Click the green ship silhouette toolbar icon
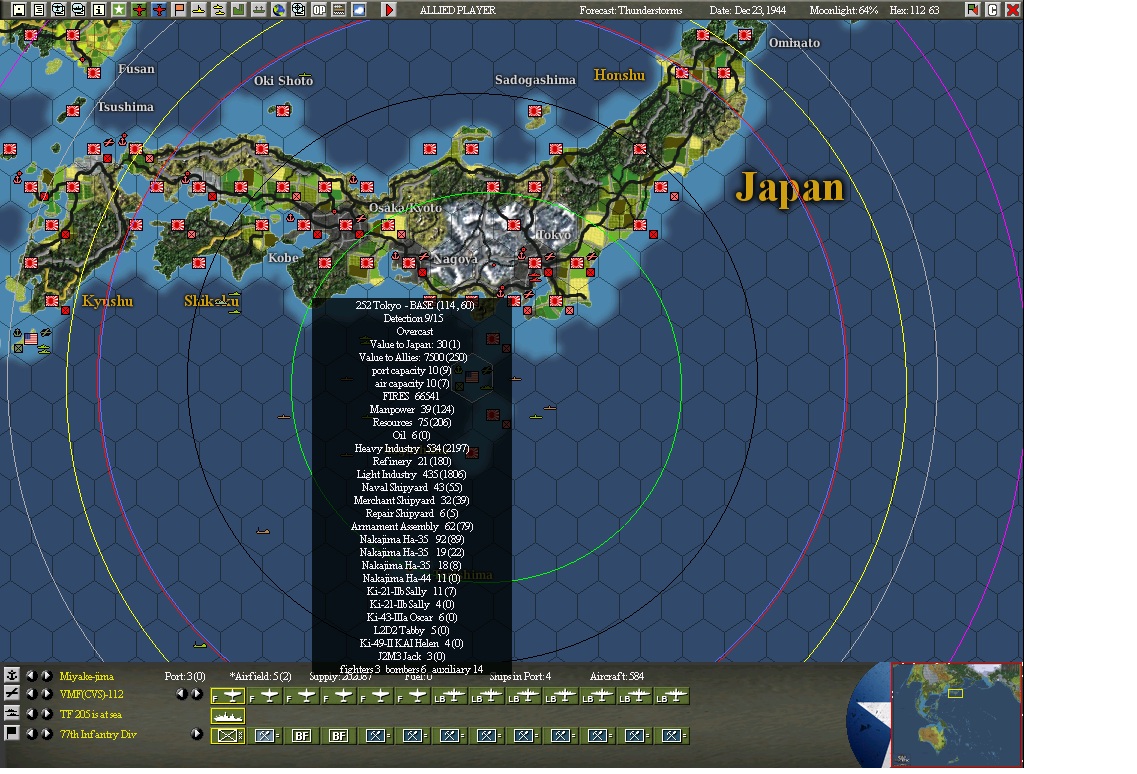Image resolution: width=1137 pixels, height=774 pixels. click(x=258, y=9)
